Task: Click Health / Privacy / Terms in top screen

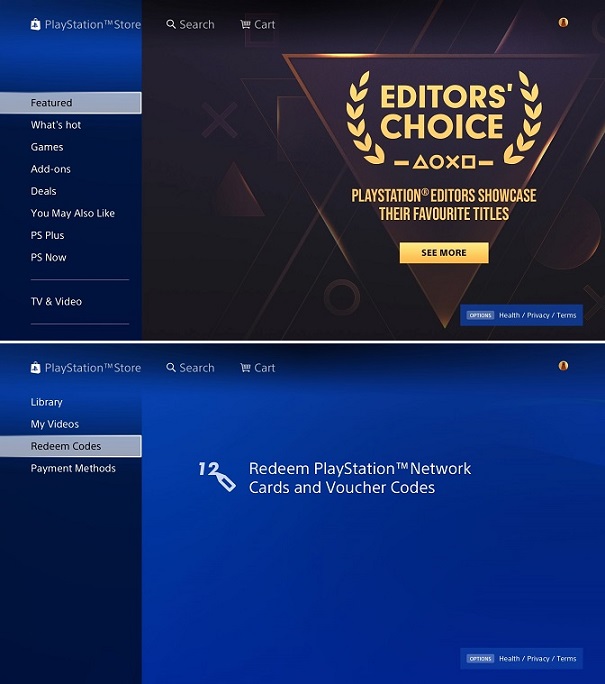Action: (537, 315)
